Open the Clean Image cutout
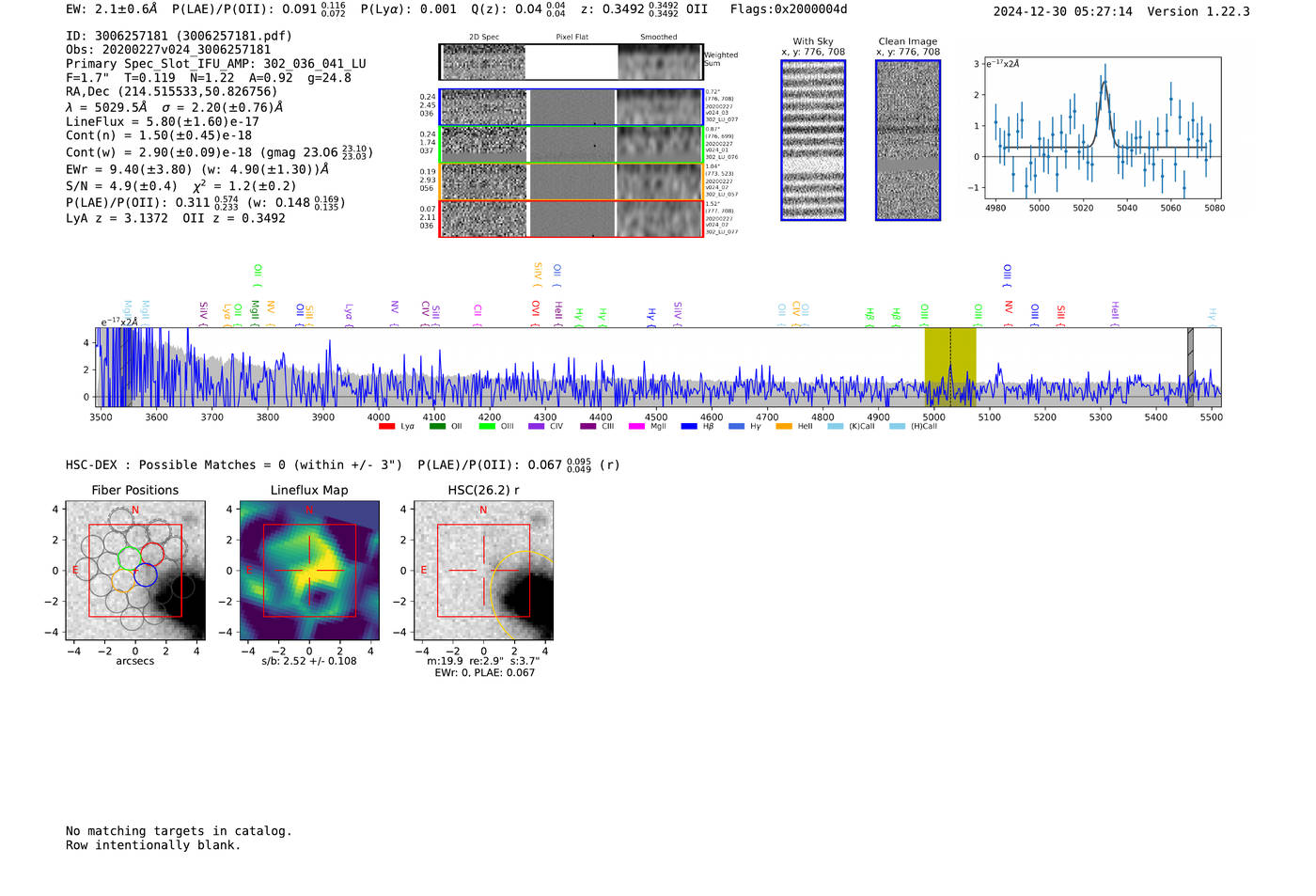Screen dimensions: 1316x896 908,140
